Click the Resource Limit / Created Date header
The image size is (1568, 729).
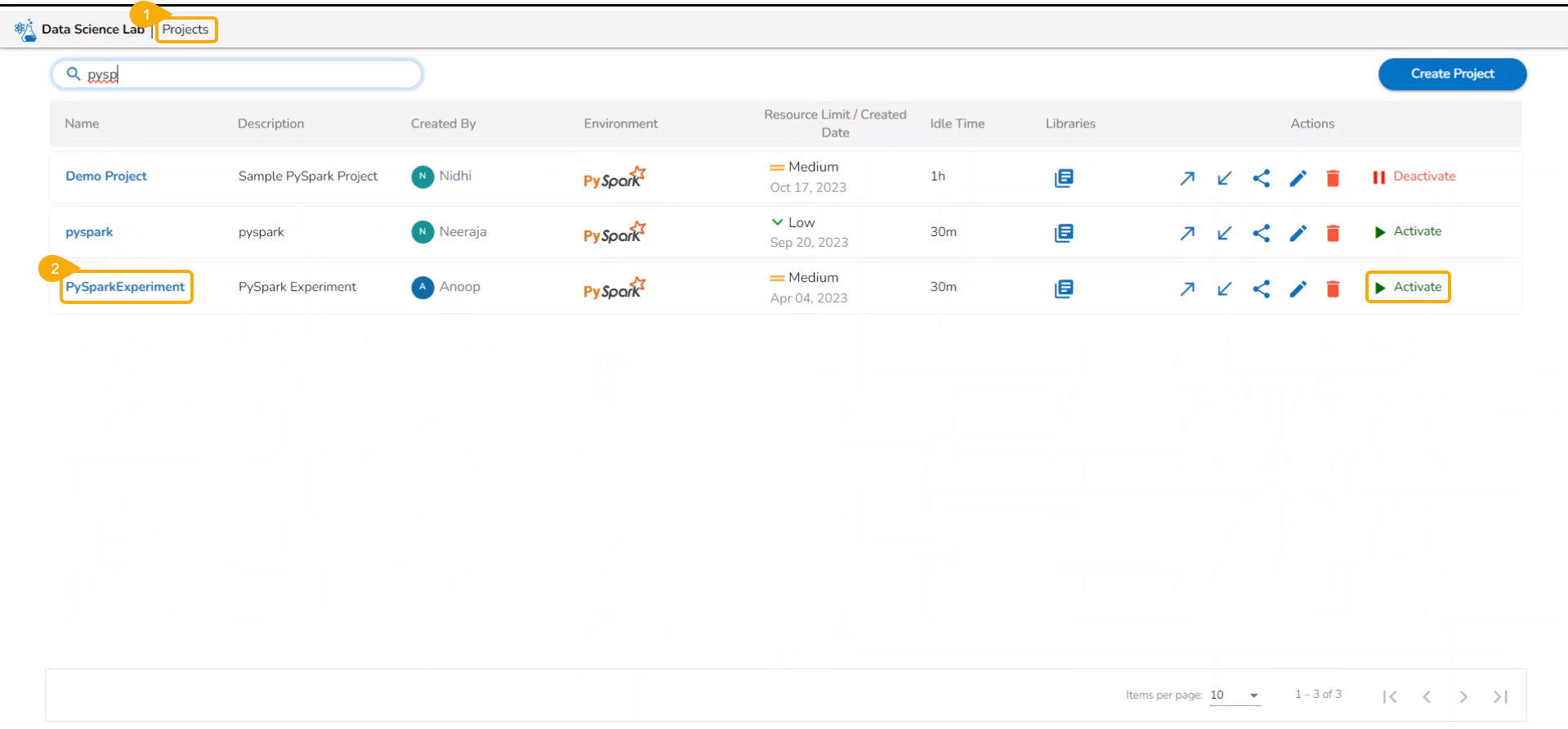835,123
